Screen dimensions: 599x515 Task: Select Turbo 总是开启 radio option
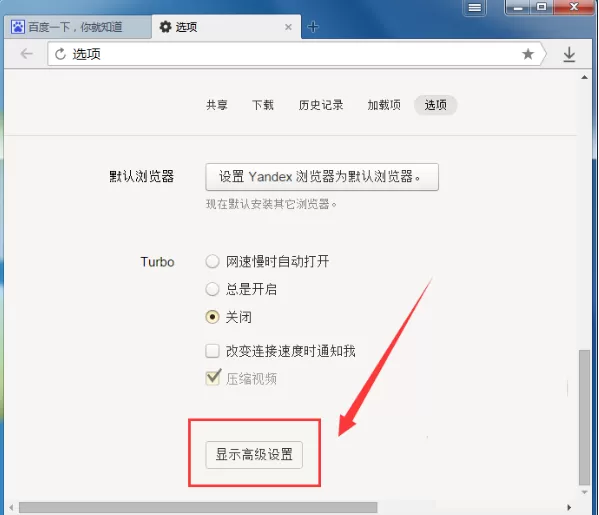coord(212,289)
